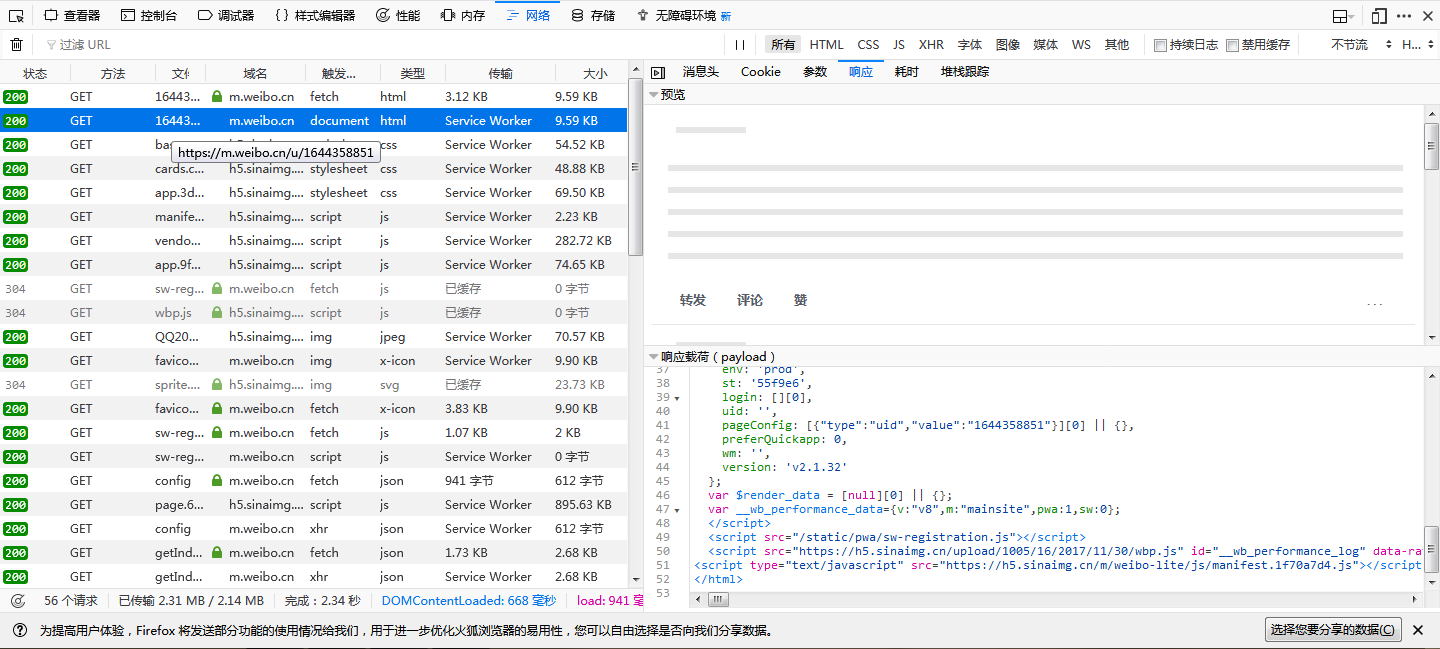Switch to the 样式编辑器 tab
This screenshot has width=1440, height=649.
coord(314,16)
